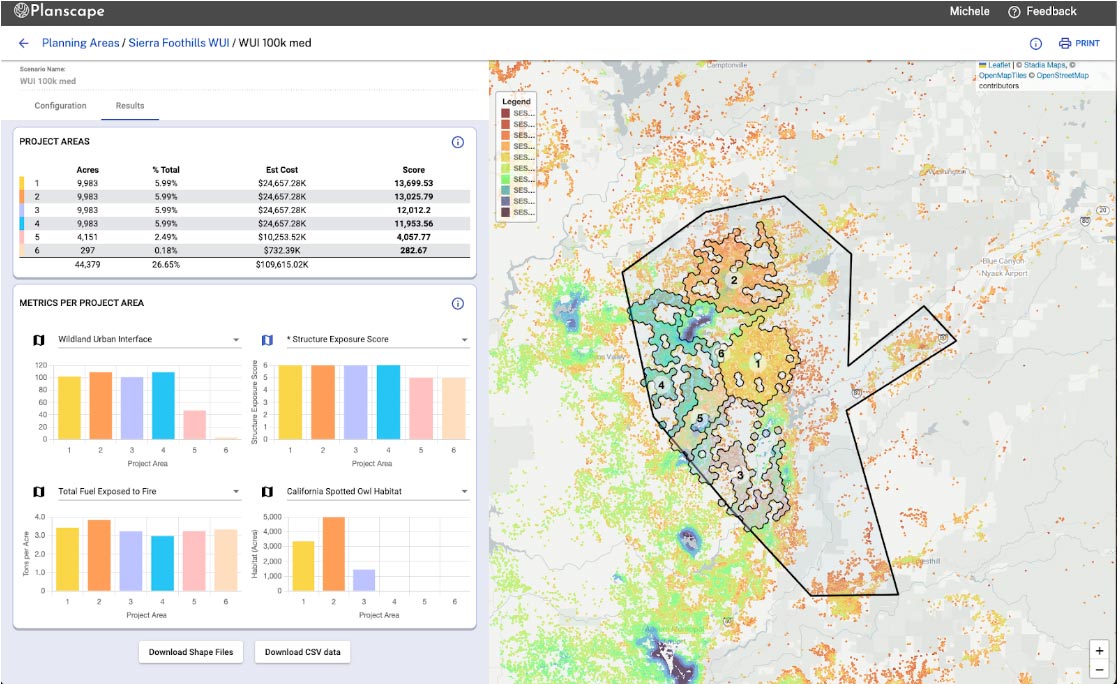The image size is (1120, 684).
Task: Click the map icon beside Structure Exposure Score
Action: 267,340
